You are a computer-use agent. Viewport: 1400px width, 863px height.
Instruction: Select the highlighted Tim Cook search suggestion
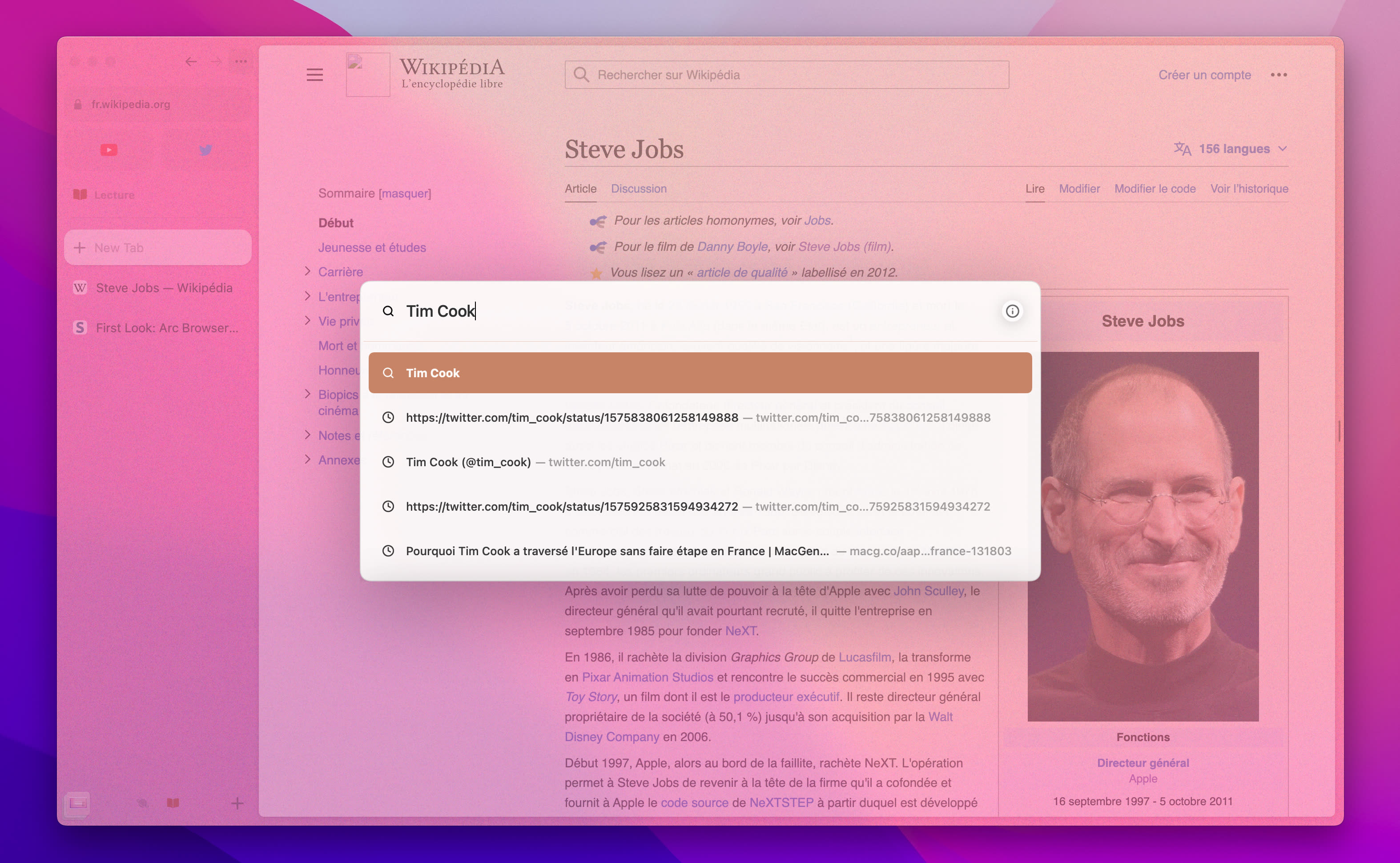pos(700,373)
